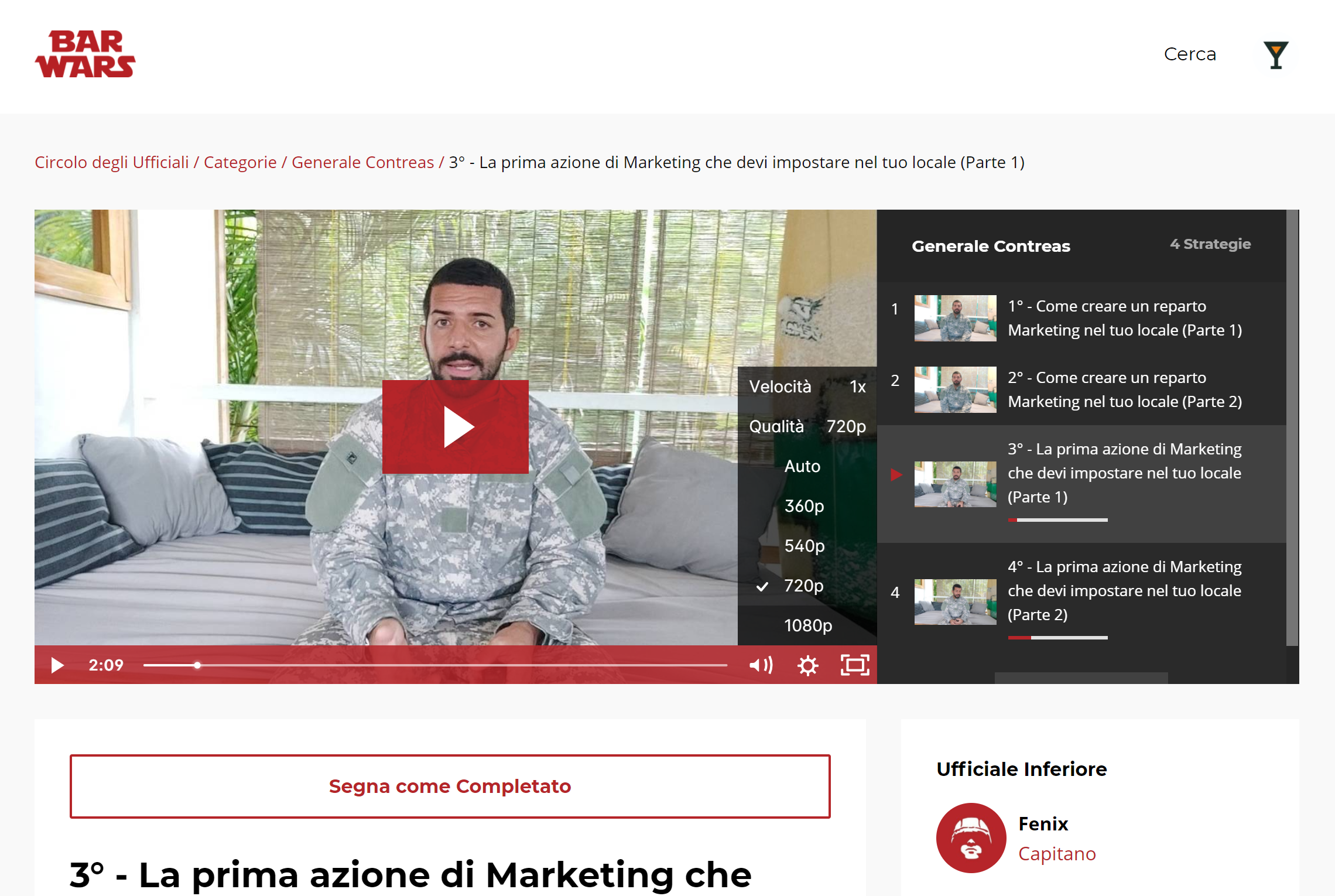Click thumbnail of playlist video 3
This screenshot has height=896, width=1335.
point(956,484)
